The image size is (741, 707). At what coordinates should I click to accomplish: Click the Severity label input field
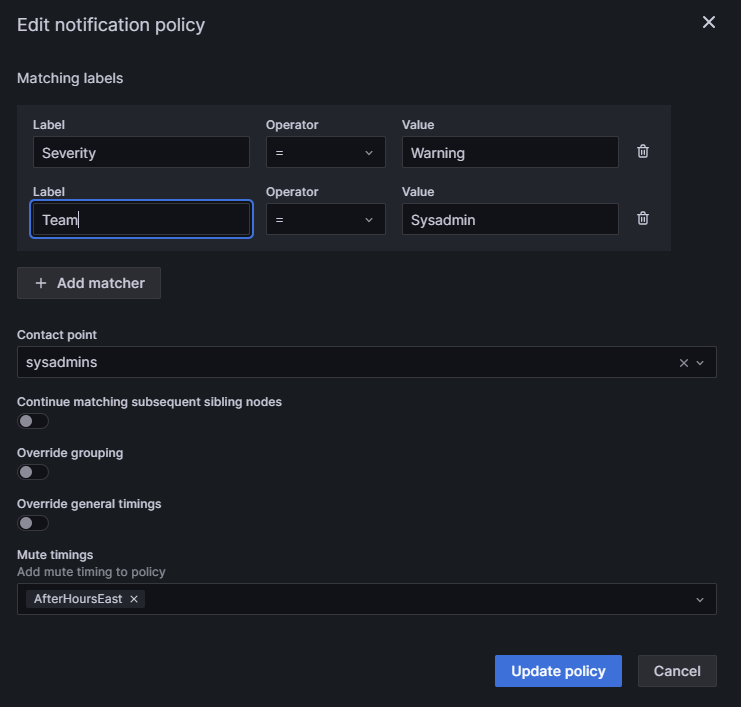[x=141, y=152]
